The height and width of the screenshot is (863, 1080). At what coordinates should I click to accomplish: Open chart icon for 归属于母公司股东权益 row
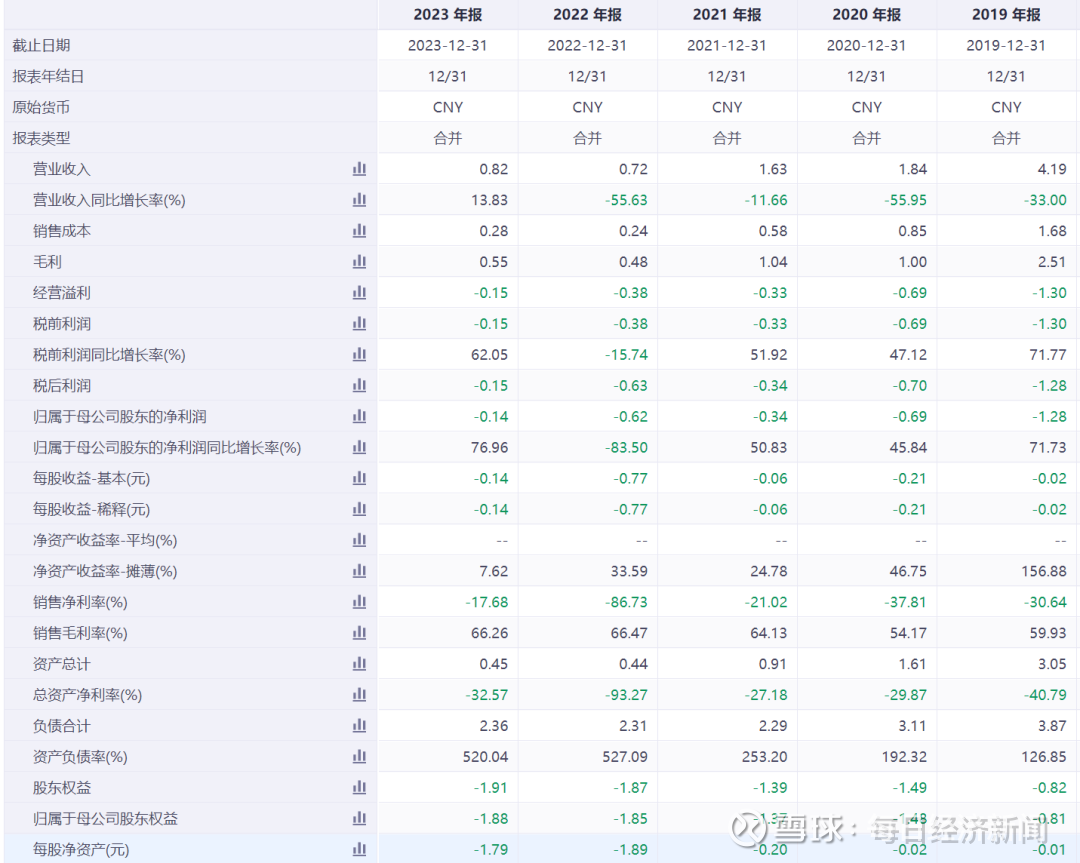[x=360, y=819]
